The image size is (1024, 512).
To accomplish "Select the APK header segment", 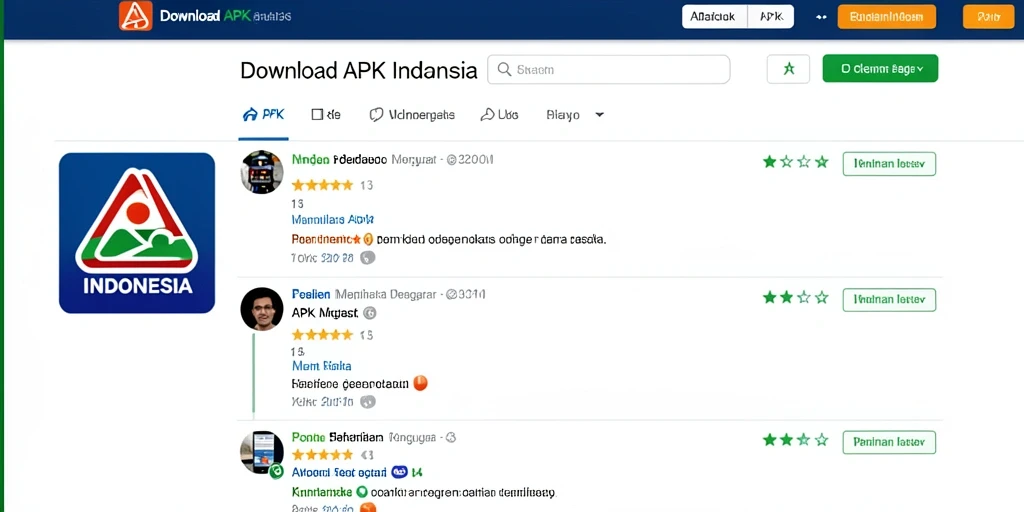I will pyautogui.click(x=771, y=17).
